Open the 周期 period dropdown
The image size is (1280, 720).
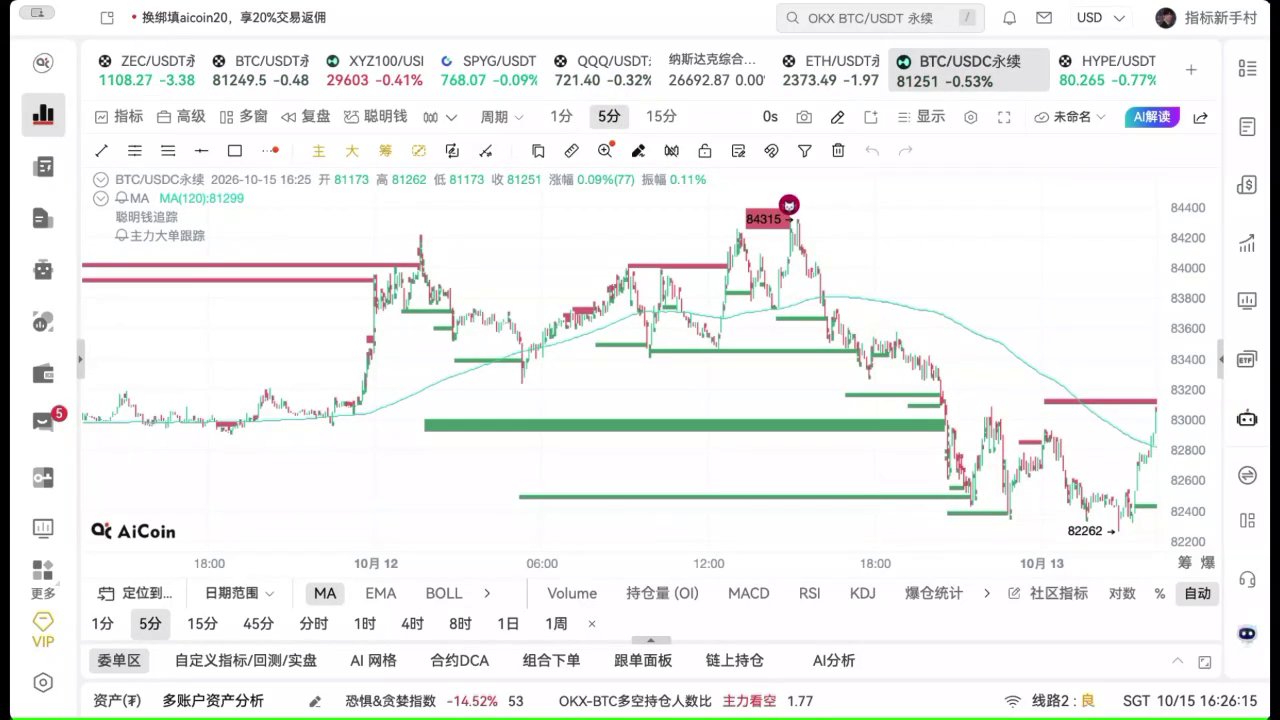tap(502, 117)
